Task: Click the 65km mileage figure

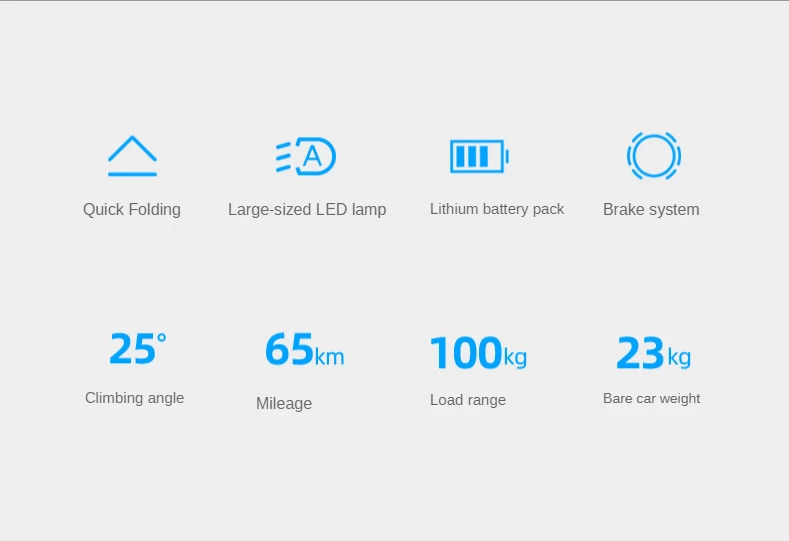Action: (x=305, y=349)
